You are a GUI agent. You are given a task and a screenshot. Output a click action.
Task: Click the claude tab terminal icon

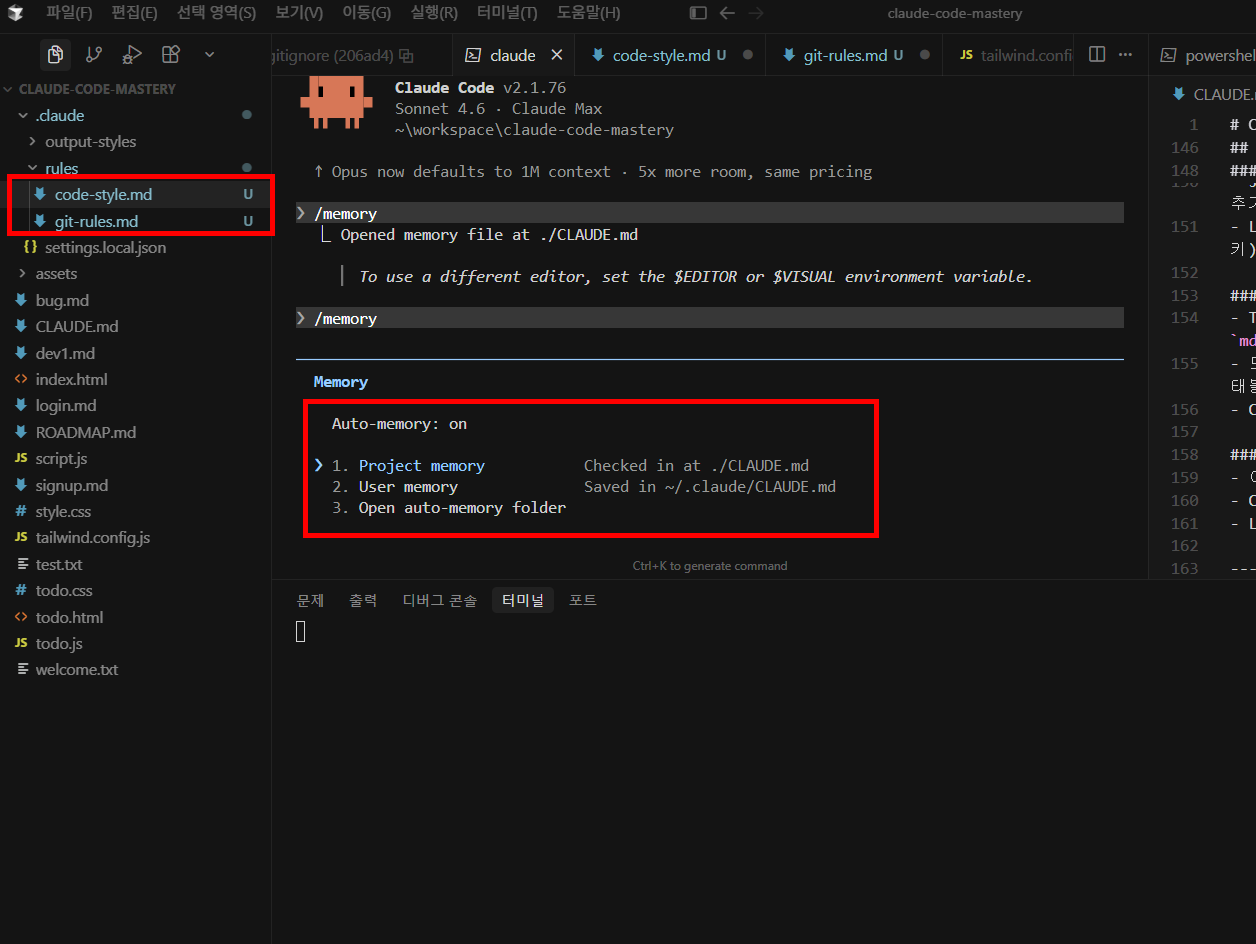click(473, 56)
